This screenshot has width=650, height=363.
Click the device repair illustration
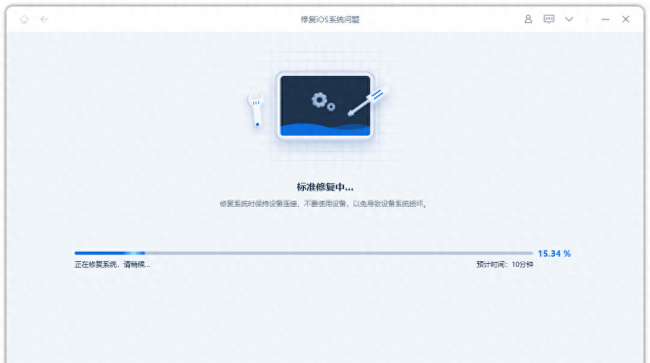tap(325, 106)
